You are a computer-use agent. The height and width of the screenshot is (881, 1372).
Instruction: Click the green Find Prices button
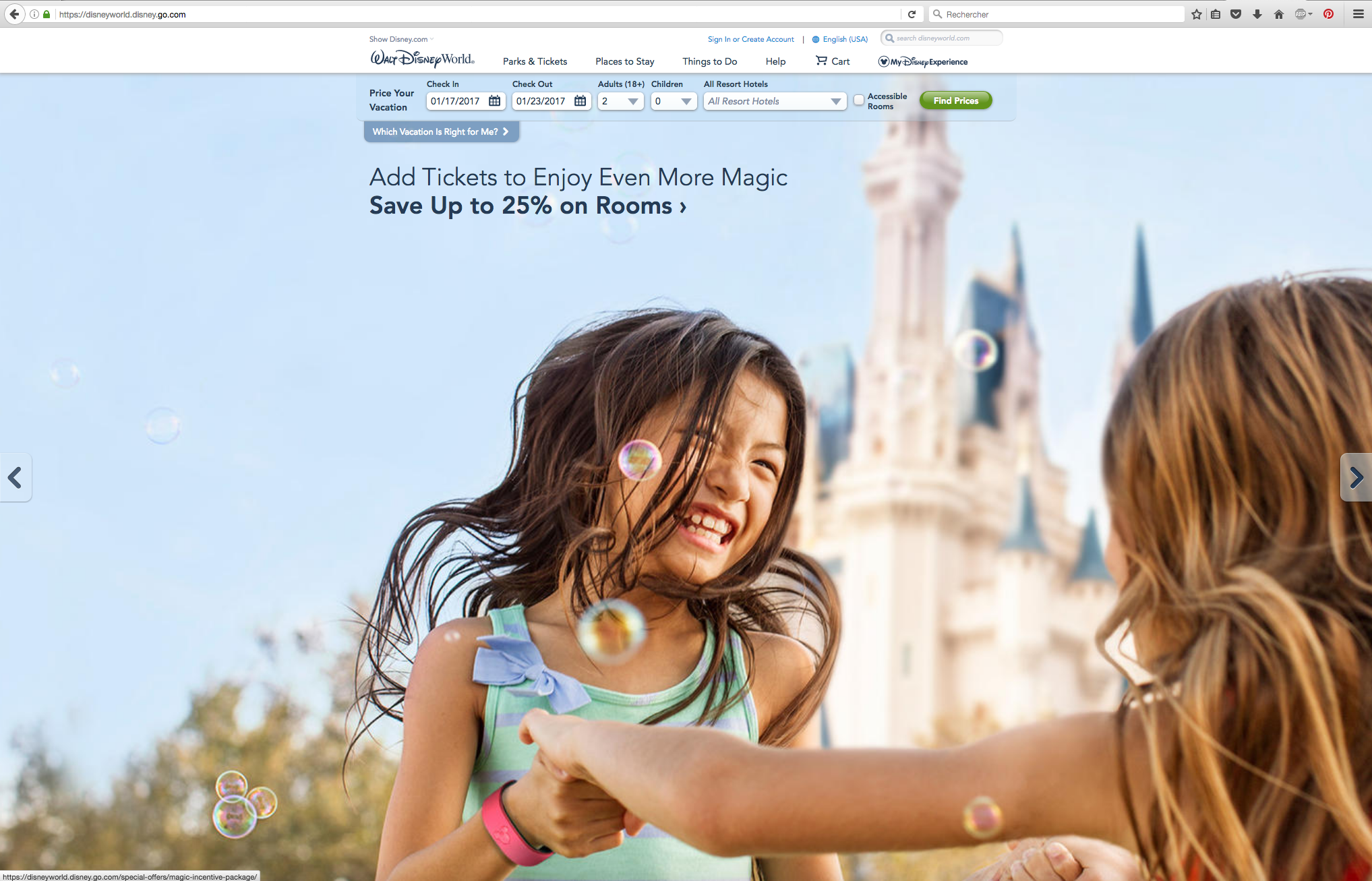955,100
